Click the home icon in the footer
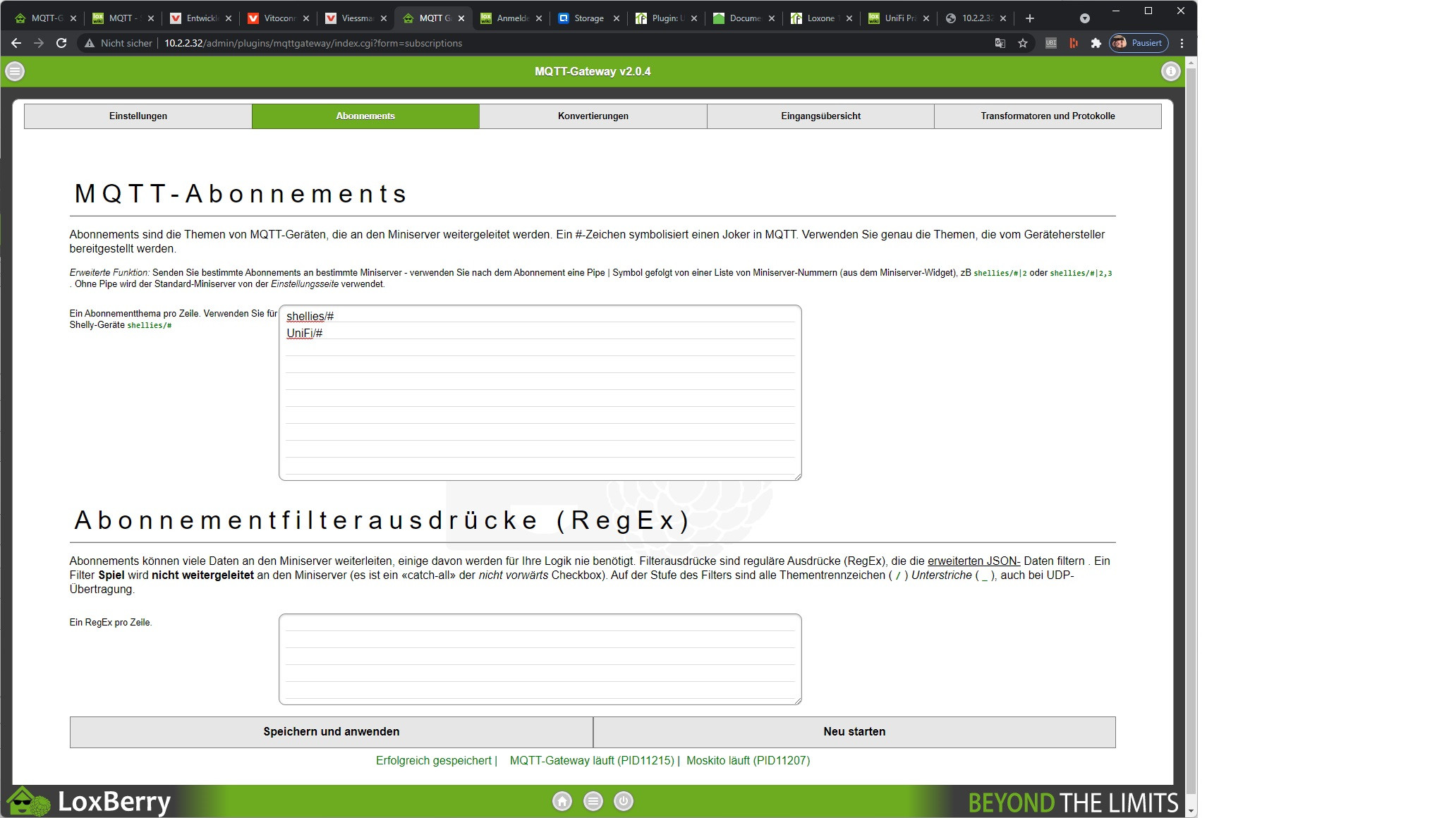 click(562, 801)
